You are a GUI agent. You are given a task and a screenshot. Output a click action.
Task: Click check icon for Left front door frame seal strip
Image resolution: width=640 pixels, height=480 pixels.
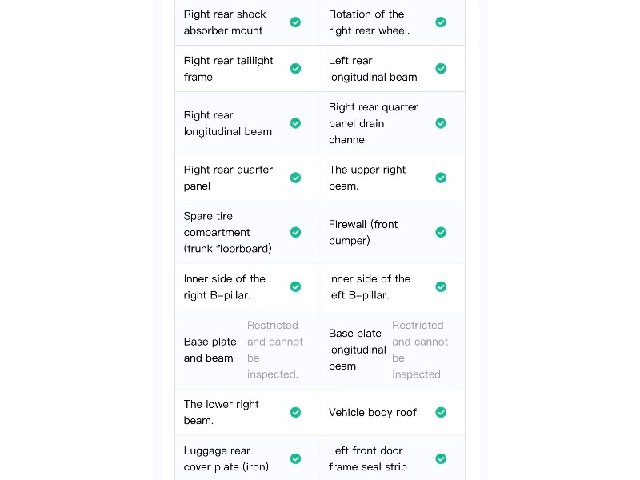click(441, 459)
